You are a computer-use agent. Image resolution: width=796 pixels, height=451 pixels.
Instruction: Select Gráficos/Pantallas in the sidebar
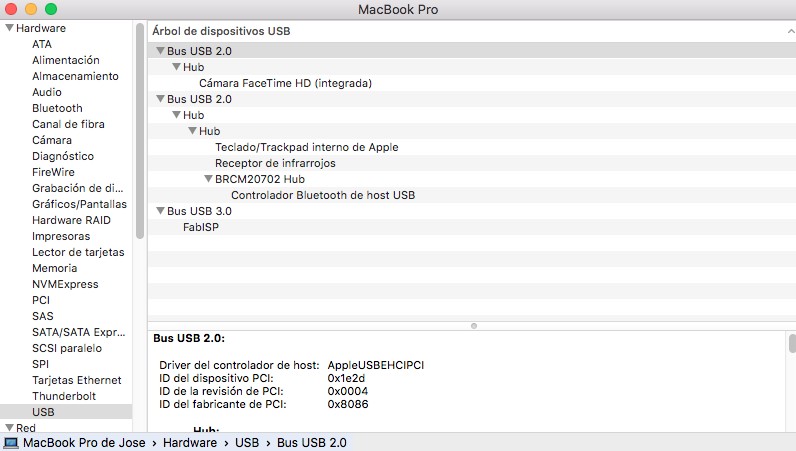[79, 204]
